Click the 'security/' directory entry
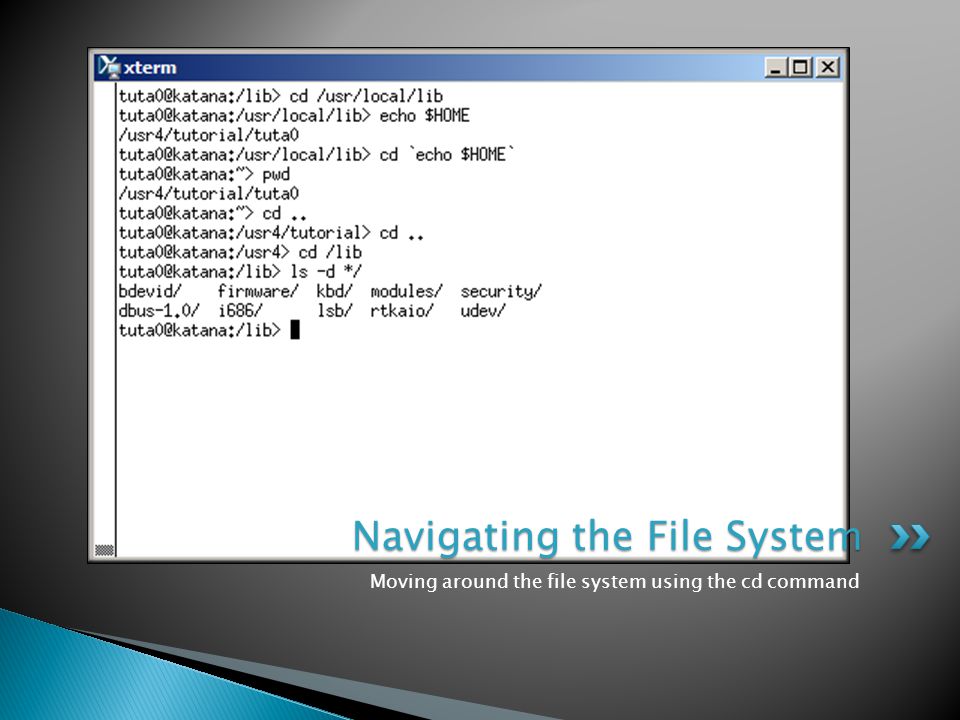Image resolution: width=960 pixels, height=720 pixels. tap(501, 291)
